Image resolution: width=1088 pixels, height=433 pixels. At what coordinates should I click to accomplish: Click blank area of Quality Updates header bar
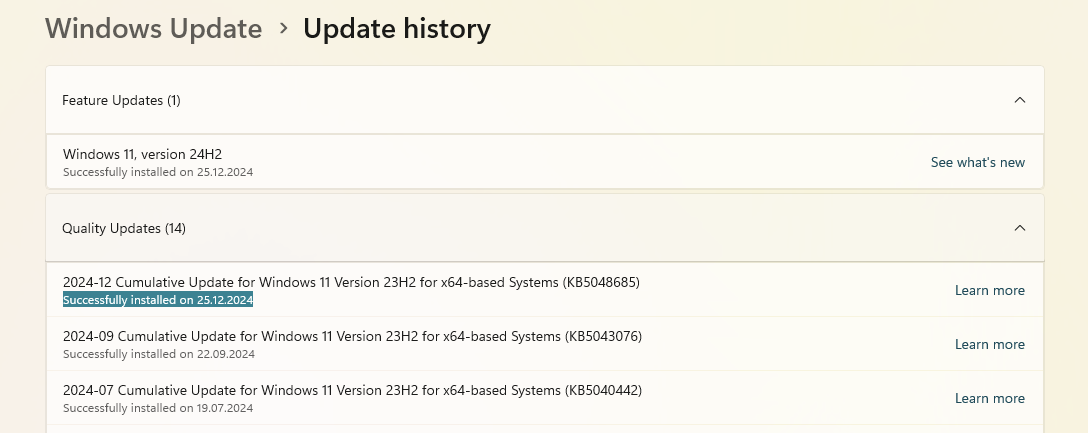[x=597, y=228]
